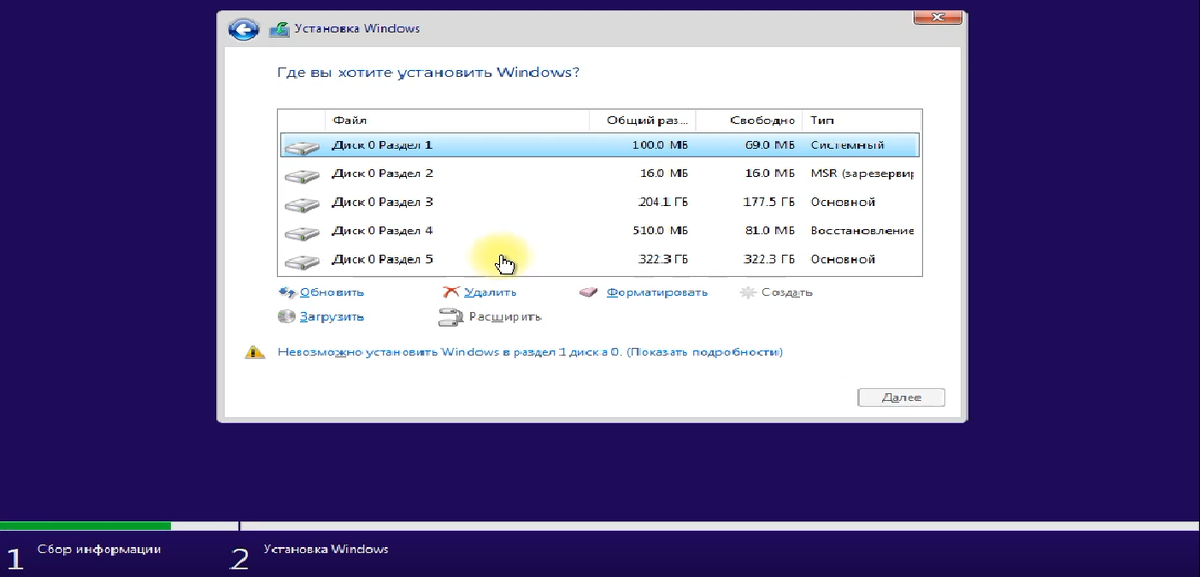Click the pink eraser icon beside Форматировать

[x=589, y=293]
